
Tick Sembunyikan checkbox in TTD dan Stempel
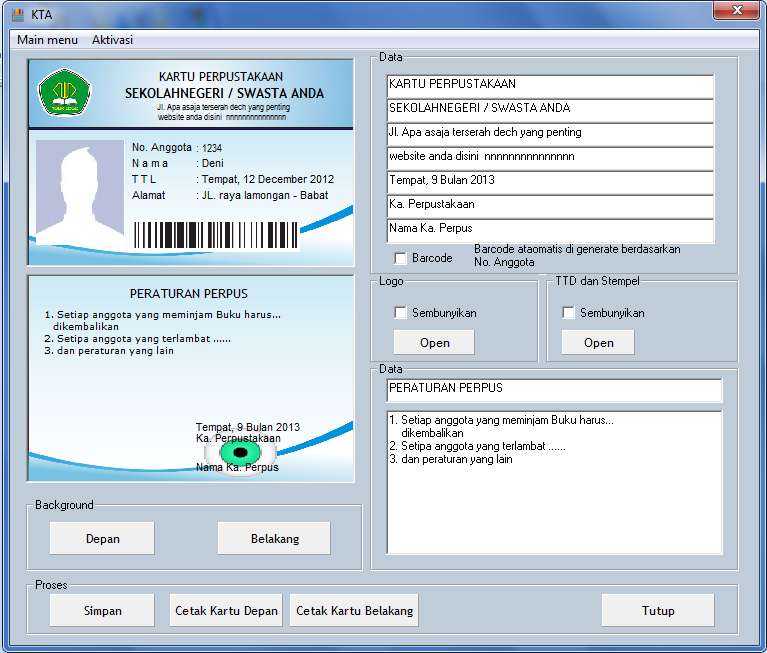(x=568, y=313)
